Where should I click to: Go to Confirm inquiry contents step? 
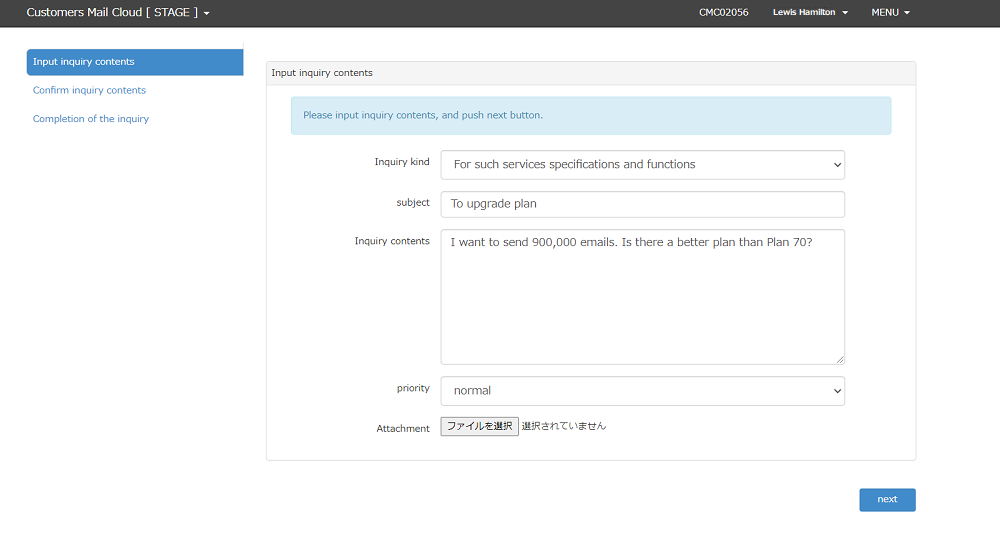pos(89,90)
